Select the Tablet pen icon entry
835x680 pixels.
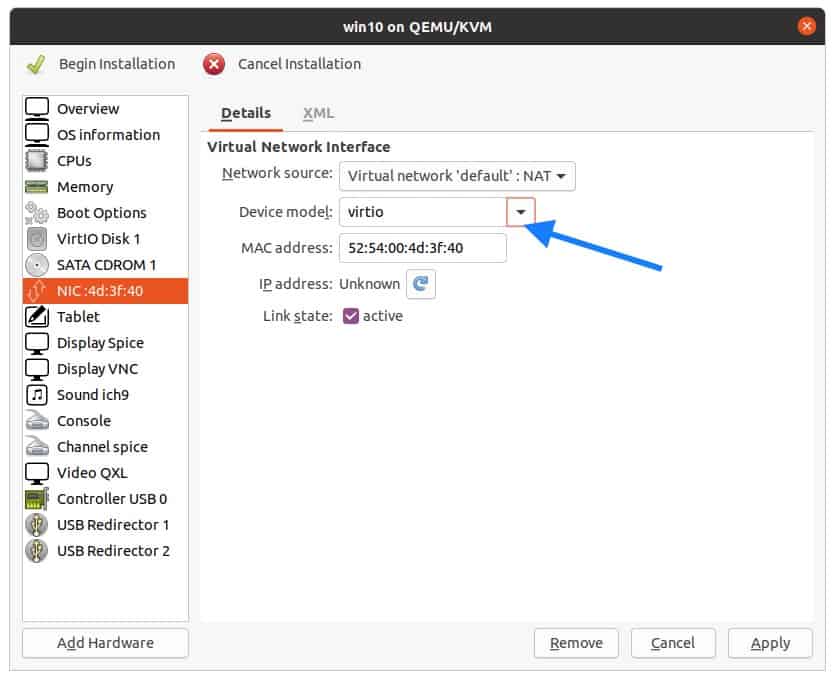(x=36, y=317)
